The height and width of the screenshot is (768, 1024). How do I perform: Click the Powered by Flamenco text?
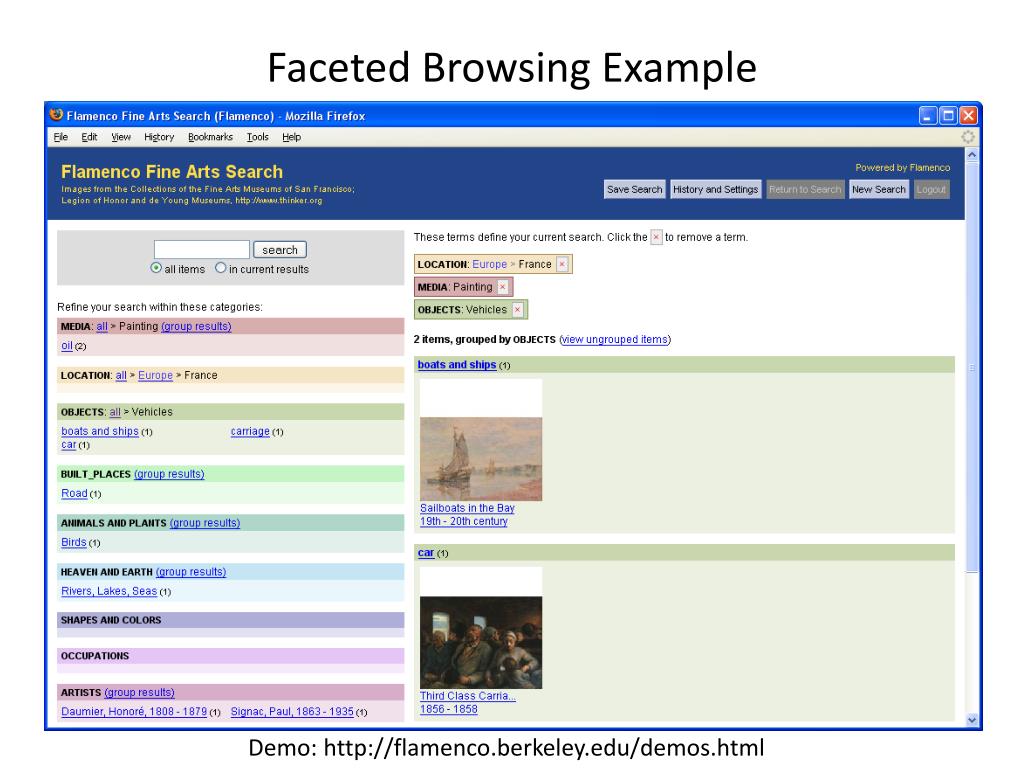(x=903, y=168)
